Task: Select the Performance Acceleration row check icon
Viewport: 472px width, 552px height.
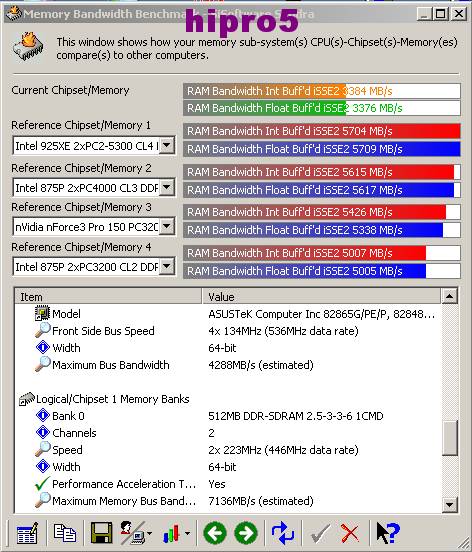Action: (x=42, y=484)
